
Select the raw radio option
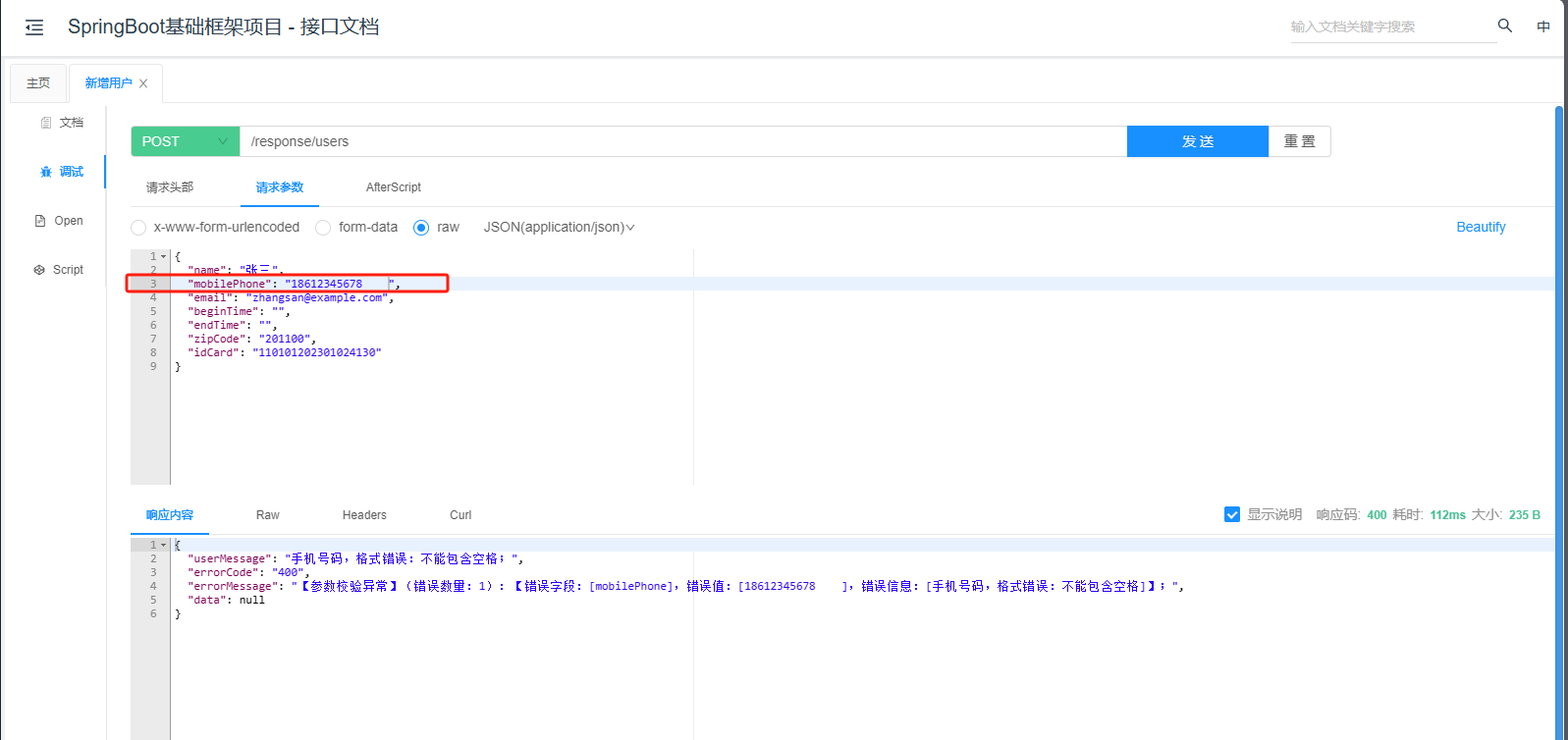click(x=421, y=228)
